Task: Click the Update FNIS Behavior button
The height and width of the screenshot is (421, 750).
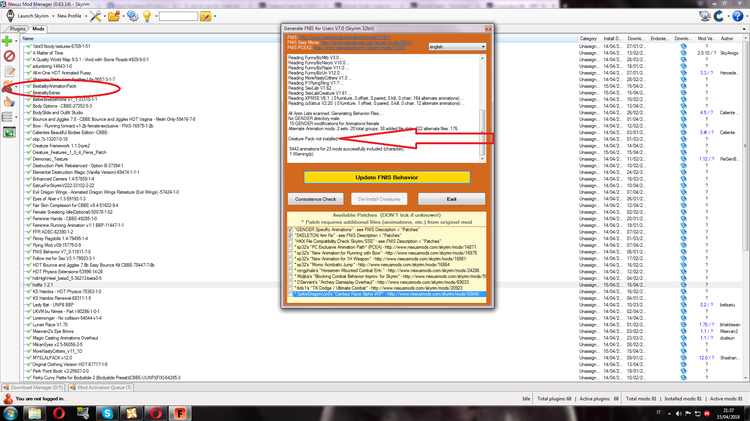Action: point(387,177)
